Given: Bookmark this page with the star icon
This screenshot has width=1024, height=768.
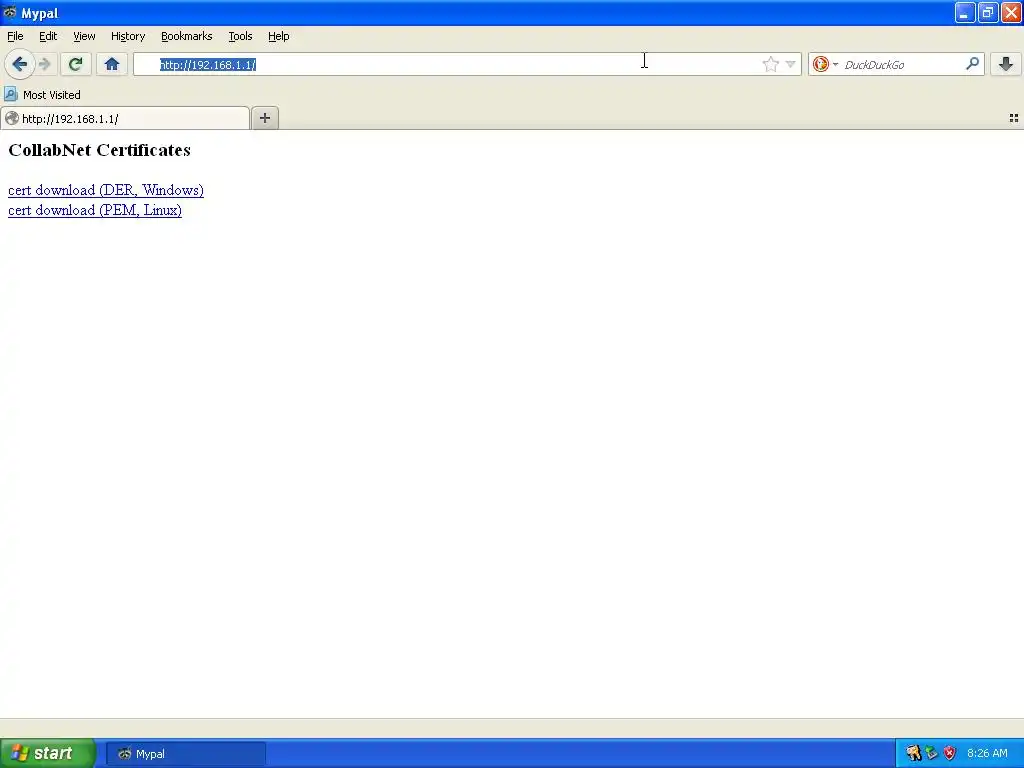Looking at the screenshot, I should 771,64.
